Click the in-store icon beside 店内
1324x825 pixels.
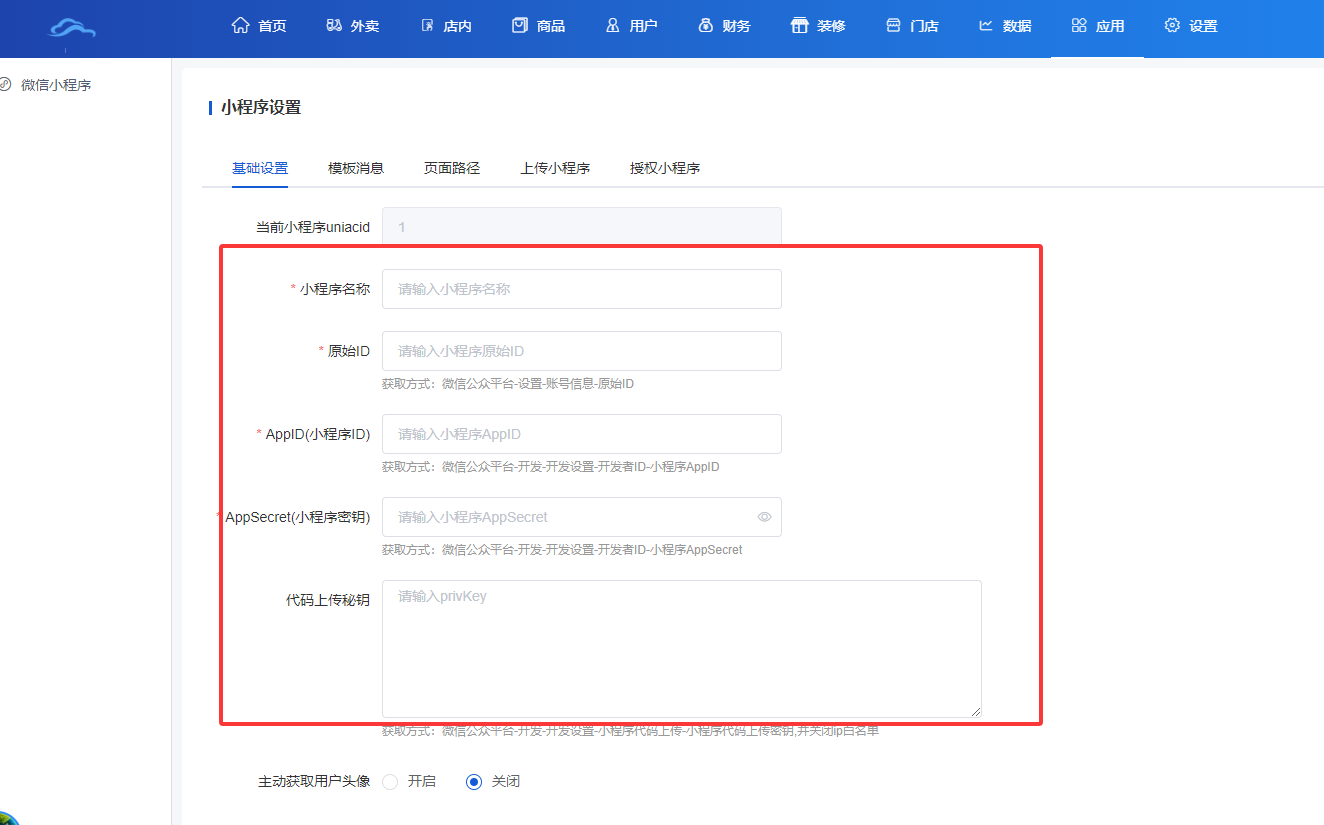coord(427,25)
